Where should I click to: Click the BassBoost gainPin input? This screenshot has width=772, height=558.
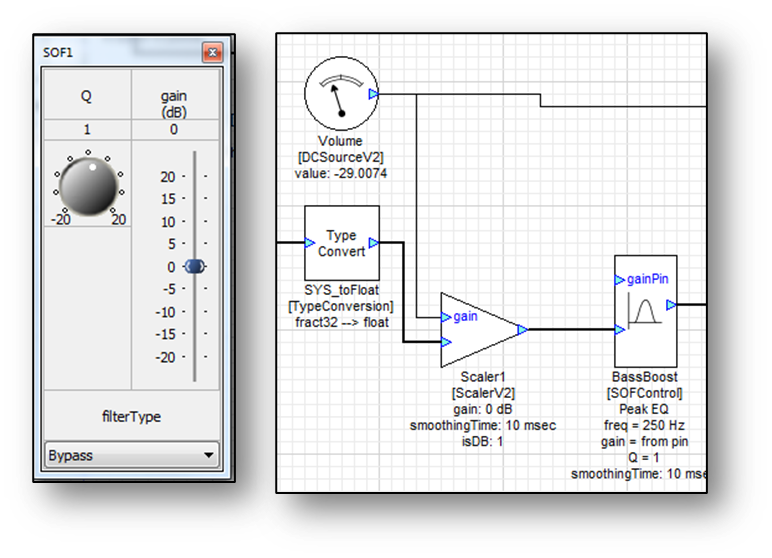coord(620,280)
